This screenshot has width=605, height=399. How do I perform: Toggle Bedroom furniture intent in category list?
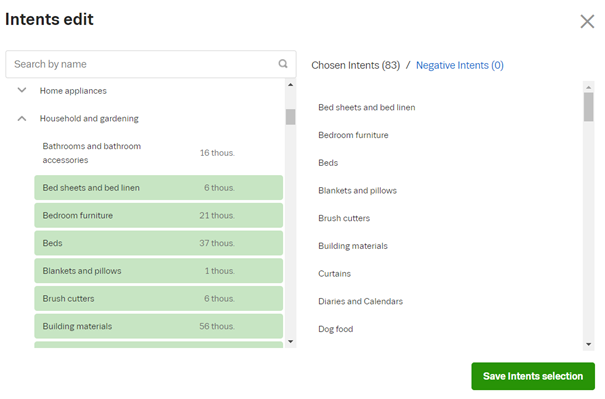point(159,215)
